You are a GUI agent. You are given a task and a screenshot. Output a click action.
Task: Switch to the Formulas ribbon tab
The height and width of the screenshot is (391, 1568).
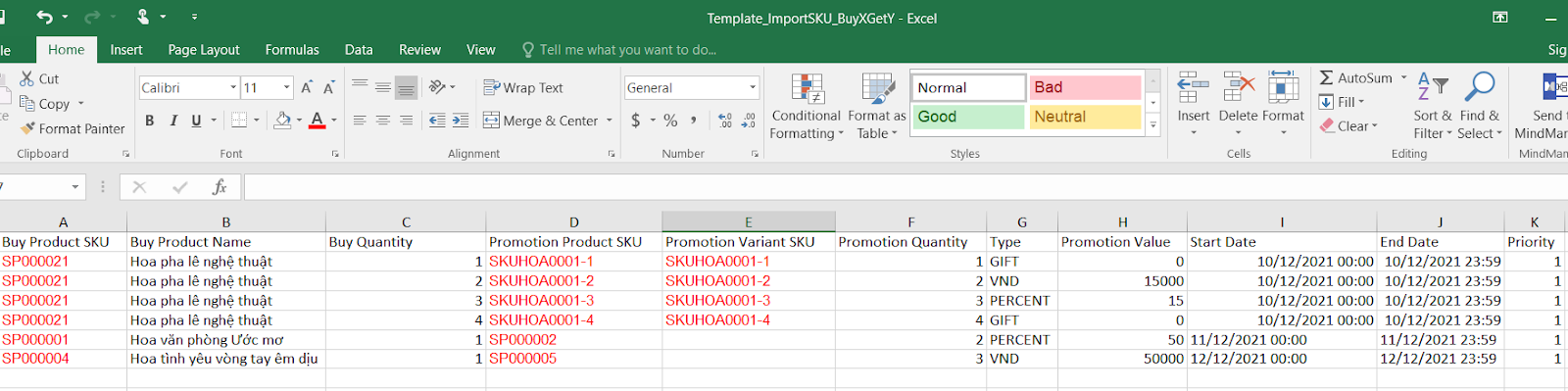292,50
